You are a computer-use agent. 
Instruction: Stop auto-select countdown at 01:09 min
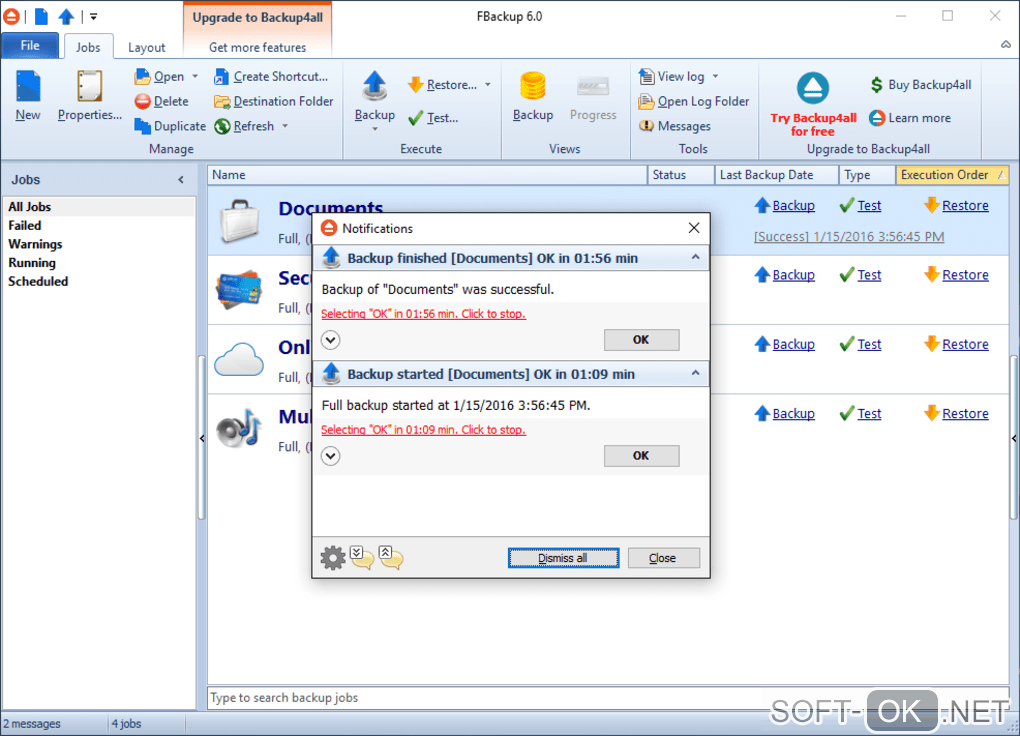[x=423, y=429]
